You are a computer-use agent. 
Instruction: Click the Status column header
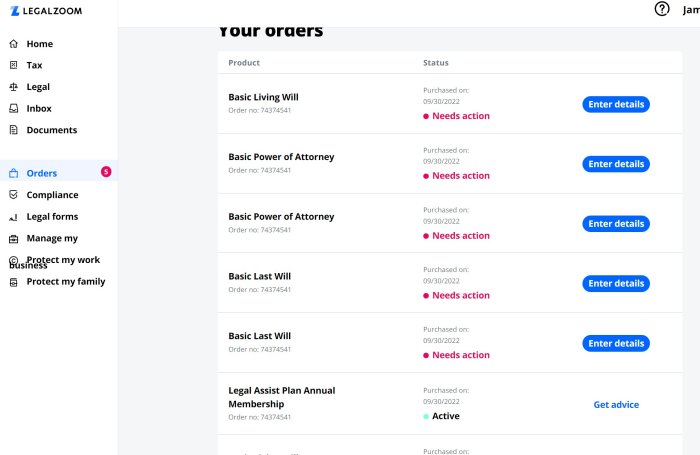(x=436, y=63)
